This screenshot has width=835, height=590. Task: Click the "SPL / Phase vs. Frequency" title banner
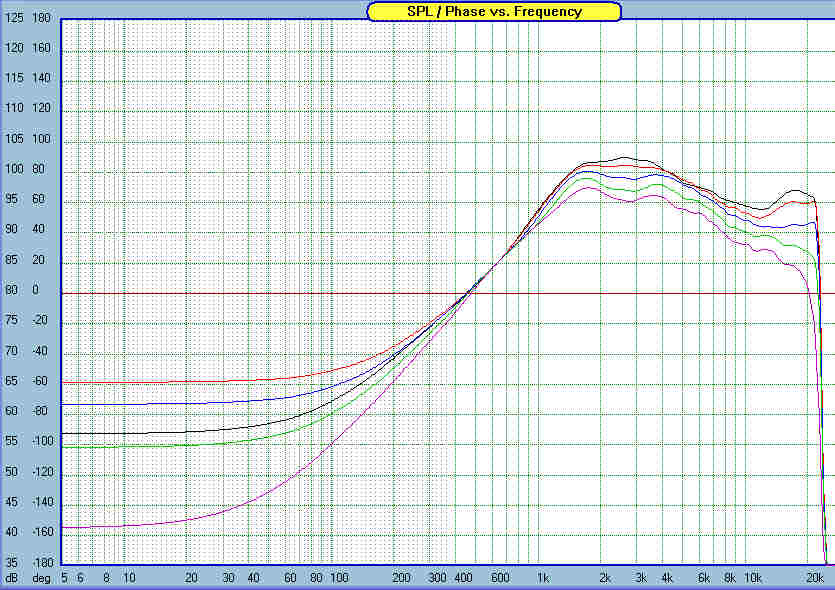(x=494, y=11)
